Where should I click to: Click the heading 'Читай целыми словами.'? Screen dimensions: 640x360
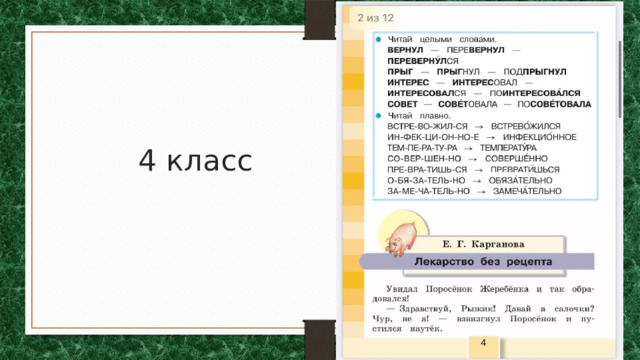tap(442, 40)
